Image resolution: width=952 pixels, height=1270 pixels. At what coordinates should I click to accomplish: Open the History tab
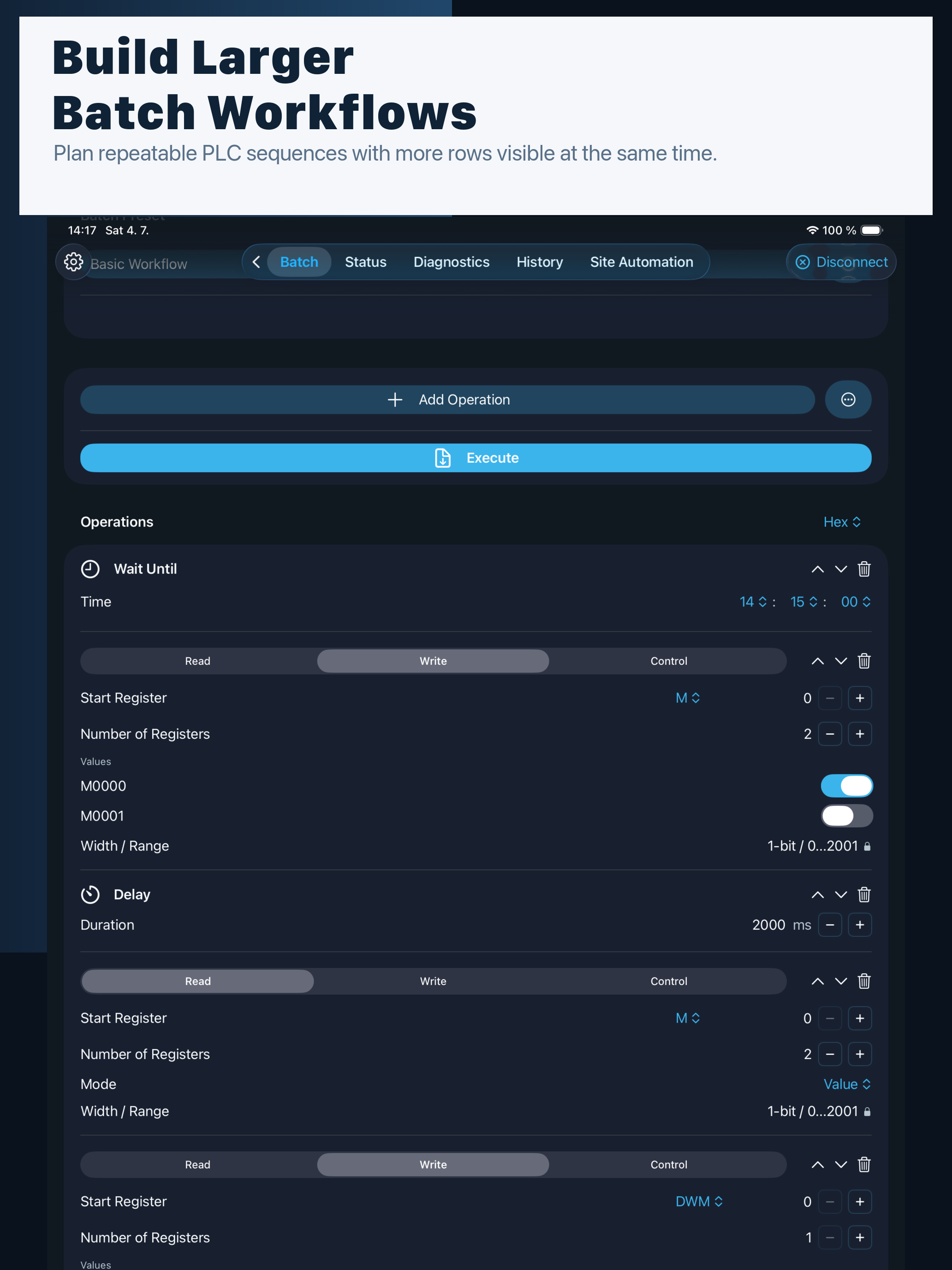pos(539,262)
